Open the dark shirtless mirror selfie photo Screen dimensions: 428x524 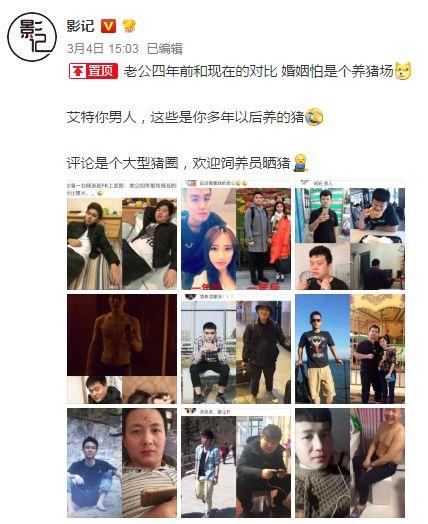pyautogui.click(x=122, y=349)
